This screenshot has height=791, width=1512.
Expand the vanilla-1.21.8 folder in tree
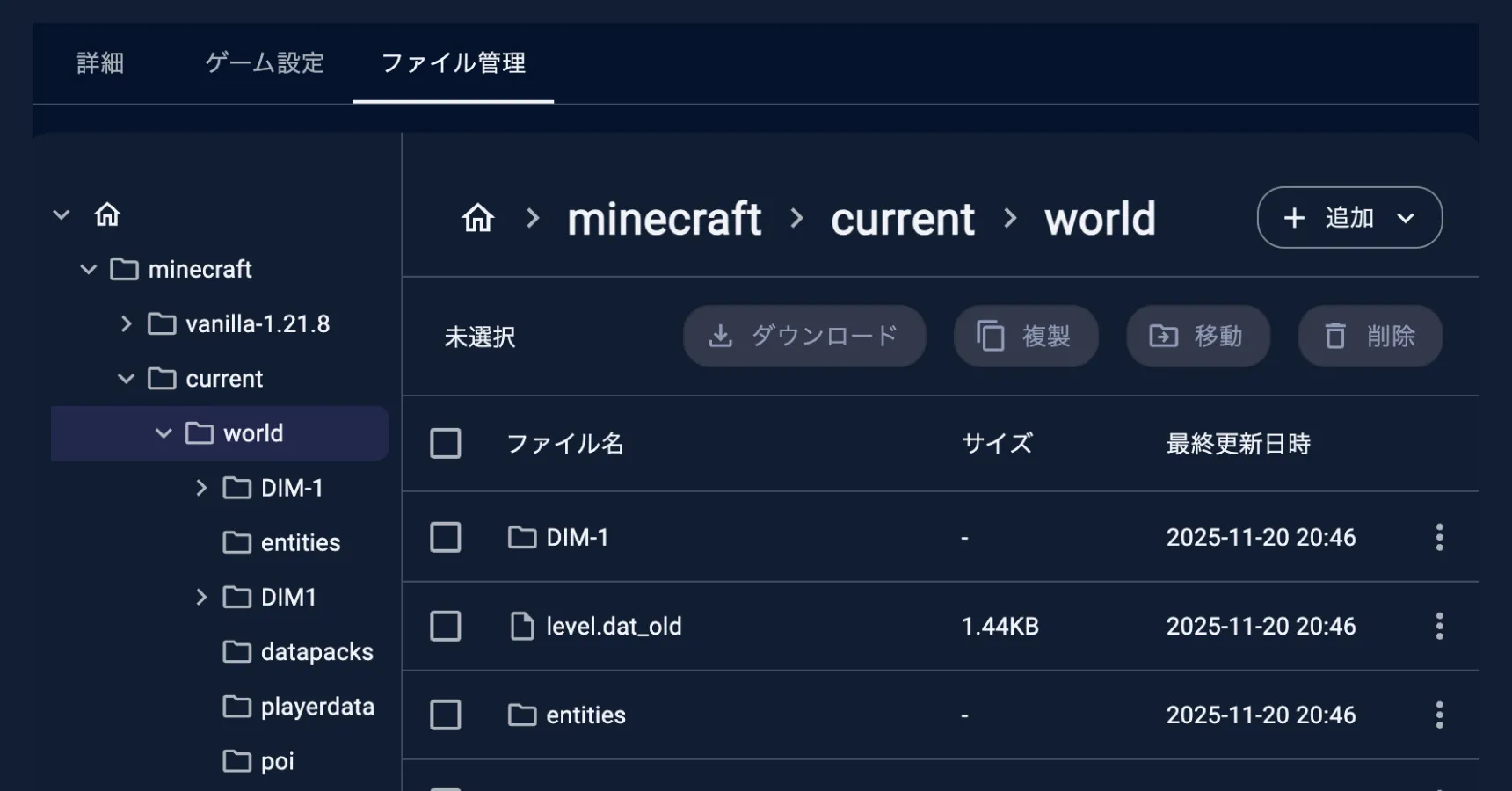127,324
